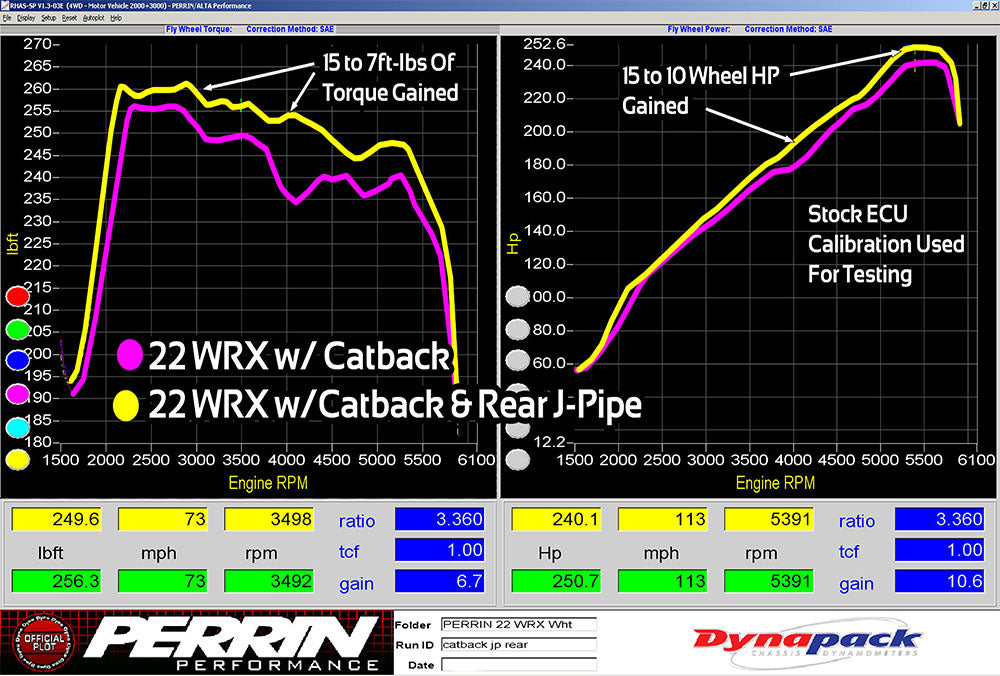Image resolution: width=1000 pixels, height=676 pixels.
Task: Select the yellow run circle on torque graph
Action: tap(18, 459)
